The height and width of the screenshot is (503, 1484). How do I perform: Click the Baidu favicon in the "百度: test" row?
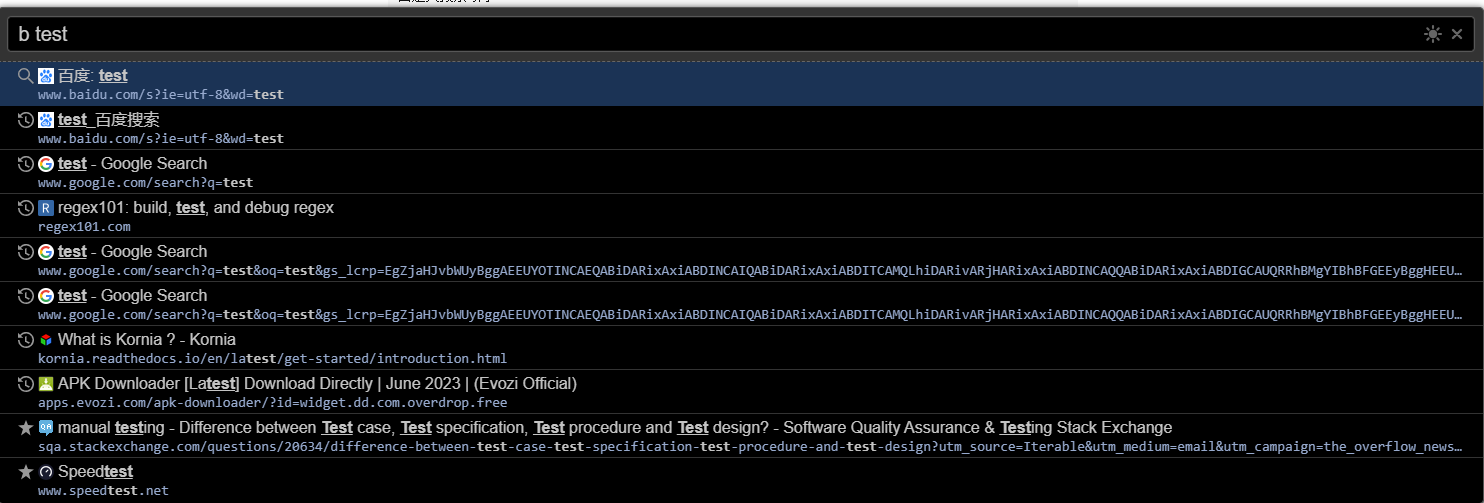tap(46, 75)
